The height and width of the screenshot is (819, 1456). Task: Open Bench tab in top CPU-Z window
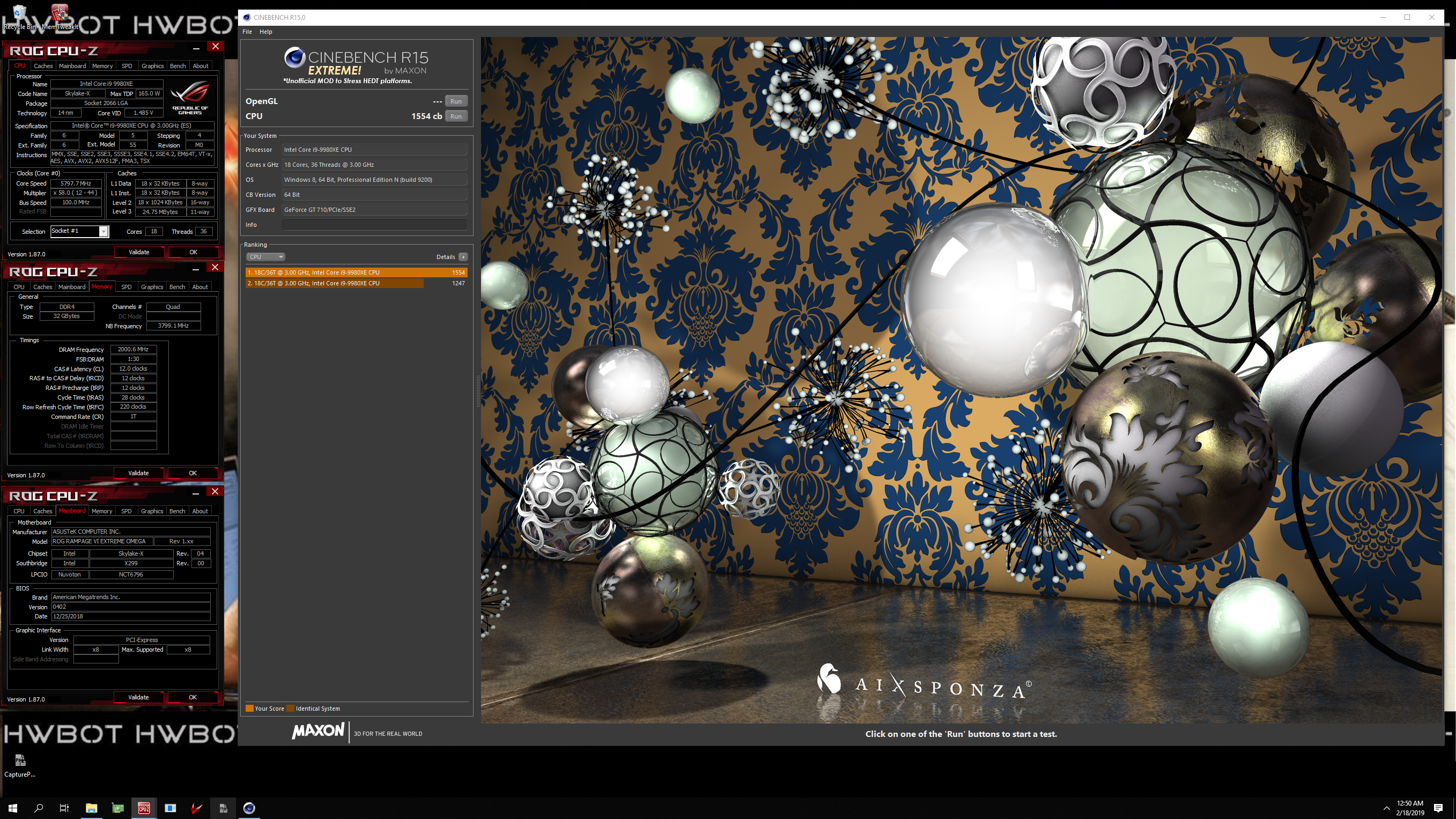(178, 66)
